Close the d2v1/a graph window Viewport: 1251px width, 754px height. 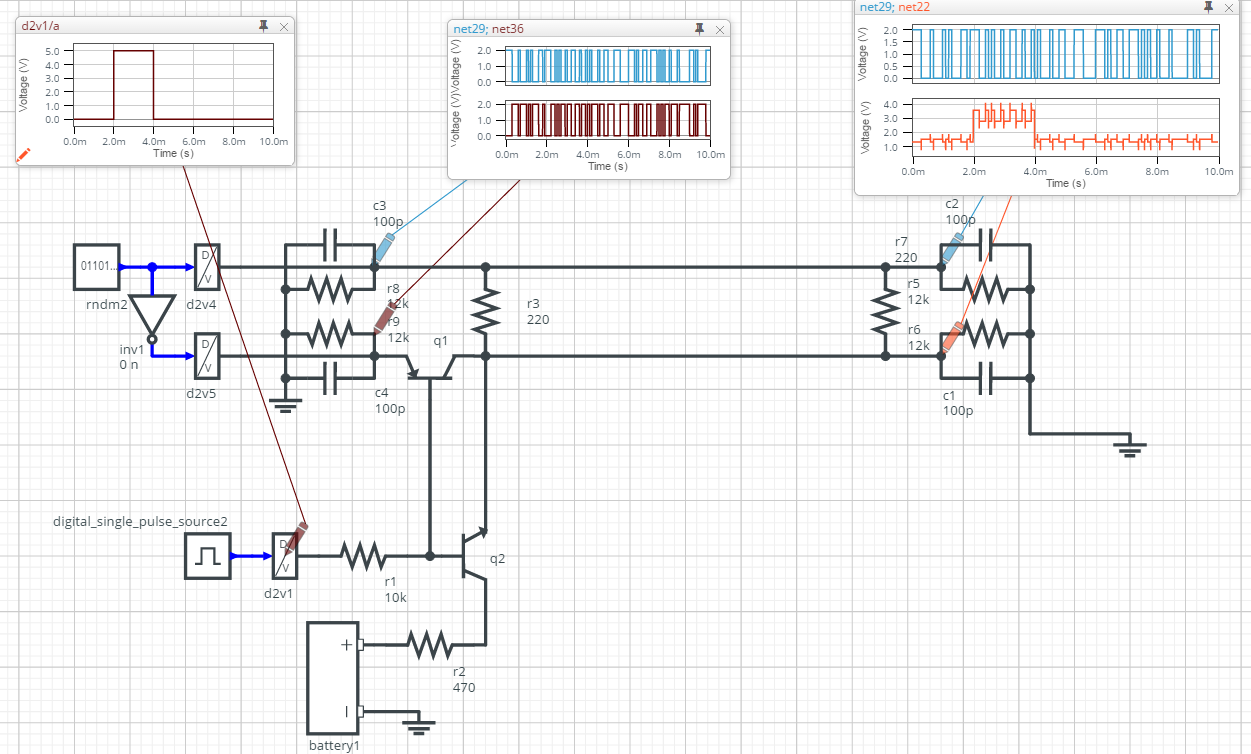point(284,26)
